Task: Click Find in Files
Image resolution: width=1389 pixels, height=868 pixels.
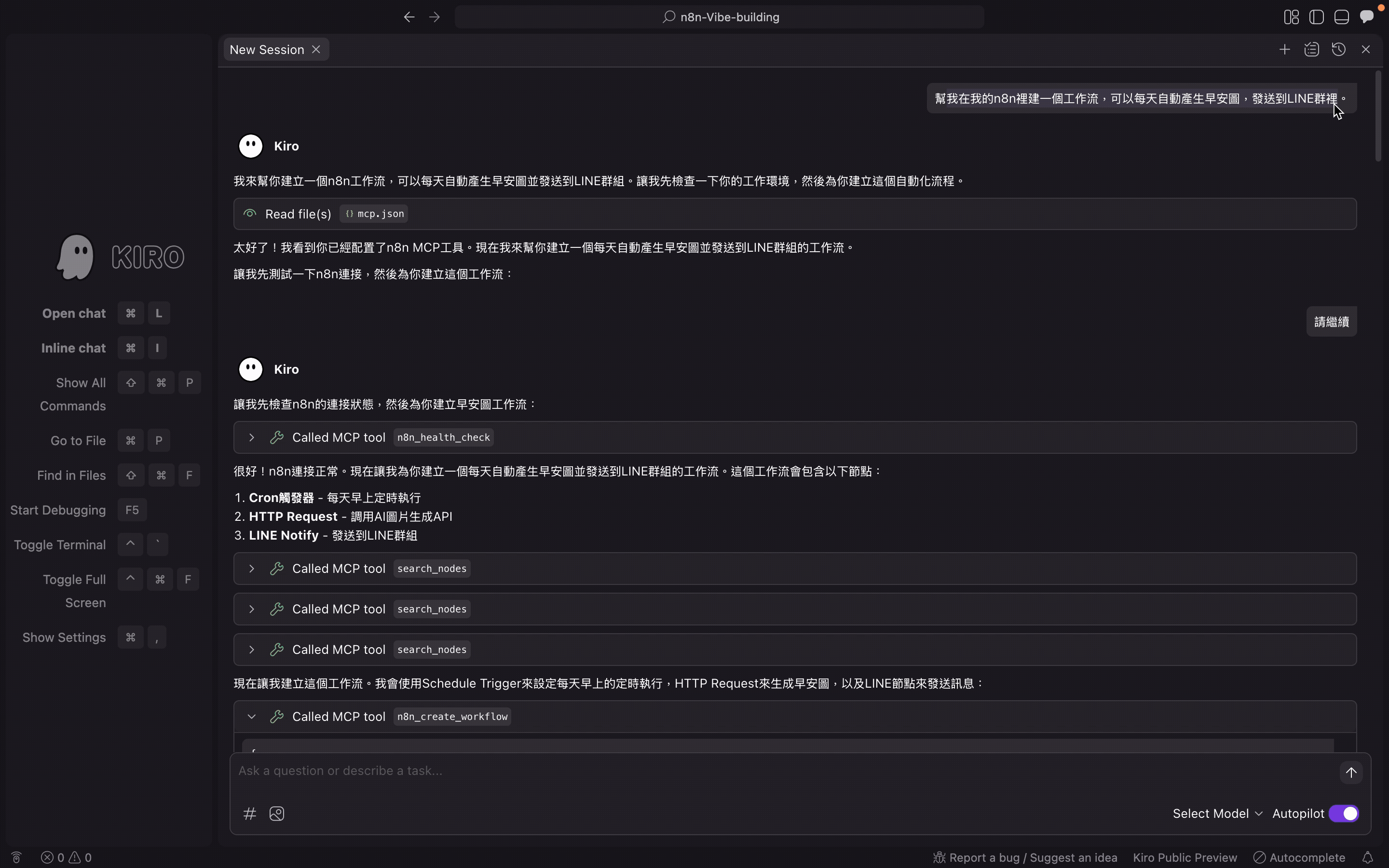Action: 71,476
